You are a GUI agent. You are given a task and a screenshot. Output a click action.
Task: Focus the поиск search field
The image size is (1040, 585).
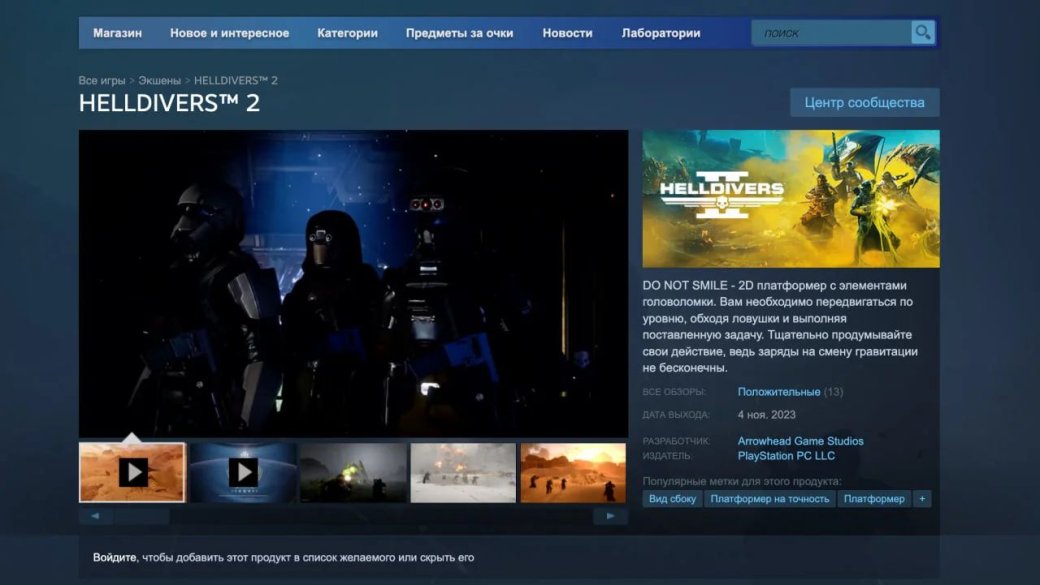pyautogui.click(x=831, y=33)
